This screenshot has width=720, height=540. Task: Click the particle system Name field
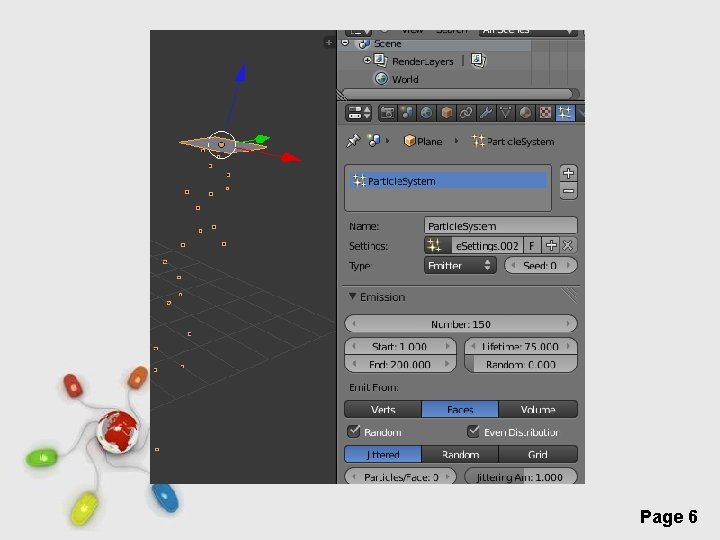(501, 226)
